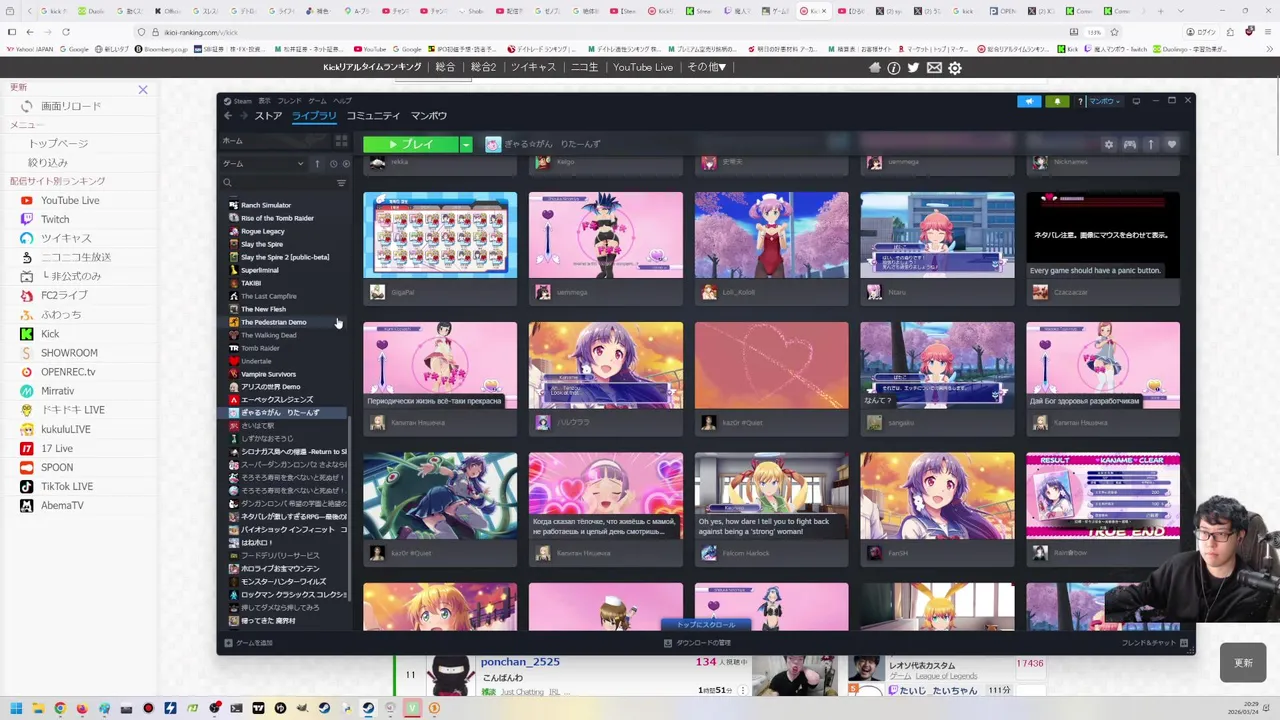Open the Steam menu in the title bar
Image resolution: width=1280 pixels, height=720 pixels.
tap(240, 101)
